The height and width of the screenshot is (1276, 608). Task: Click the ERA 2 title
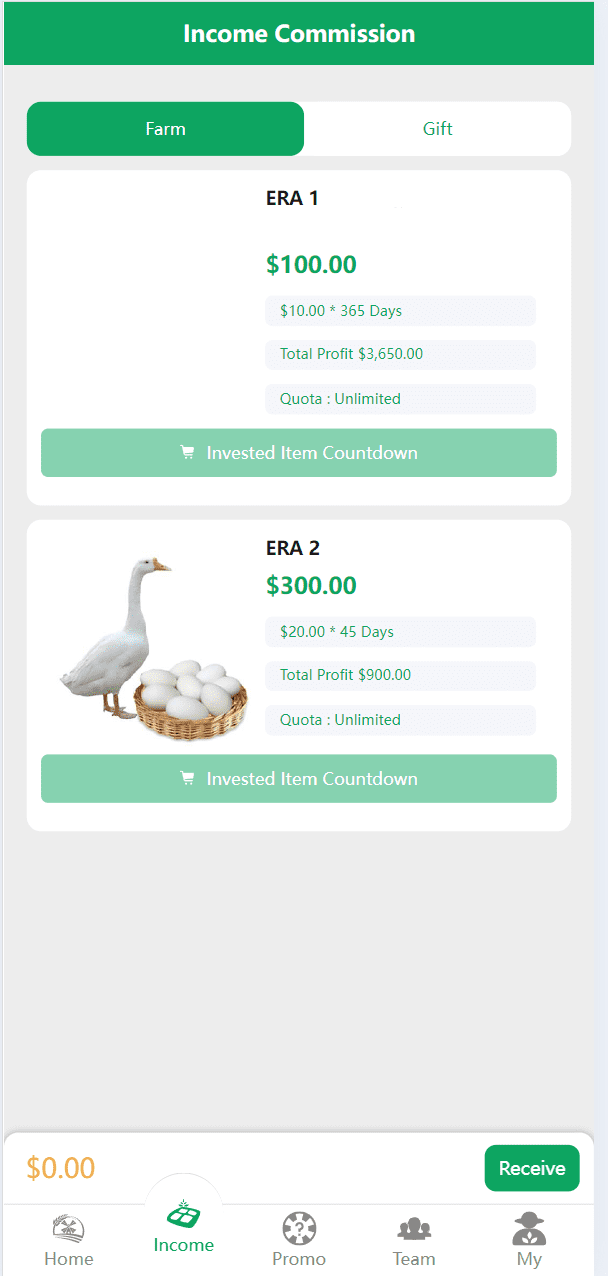(292, 548)
